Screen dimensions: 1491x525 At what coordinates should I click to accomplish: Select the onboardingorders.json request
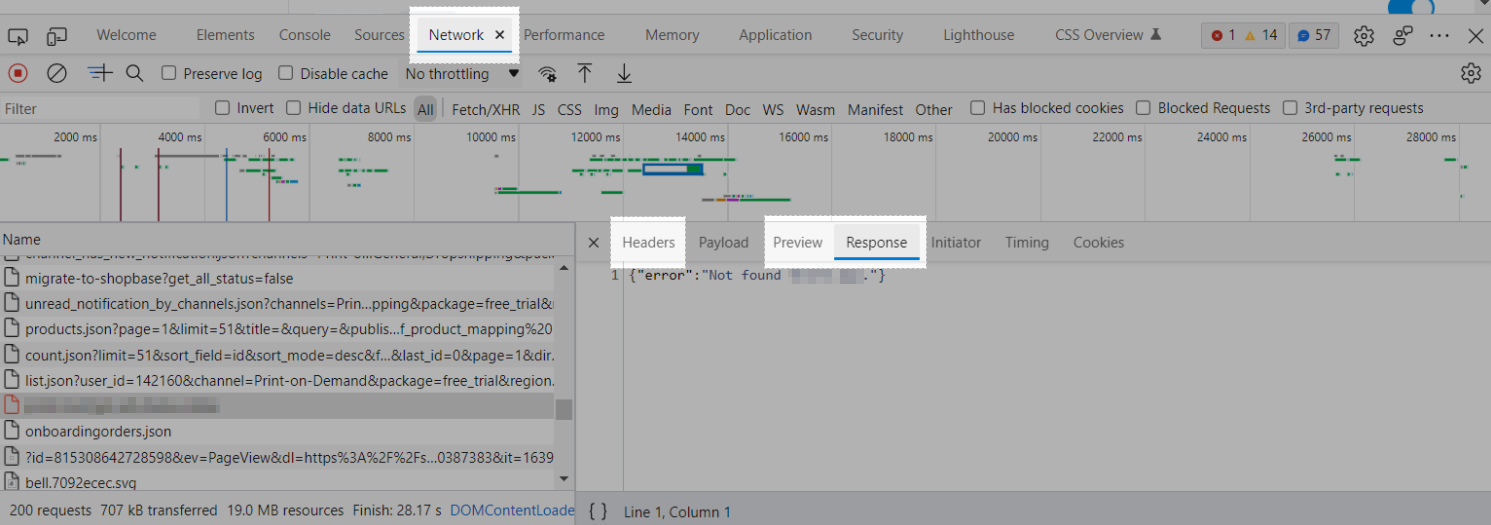coord(98,431)
